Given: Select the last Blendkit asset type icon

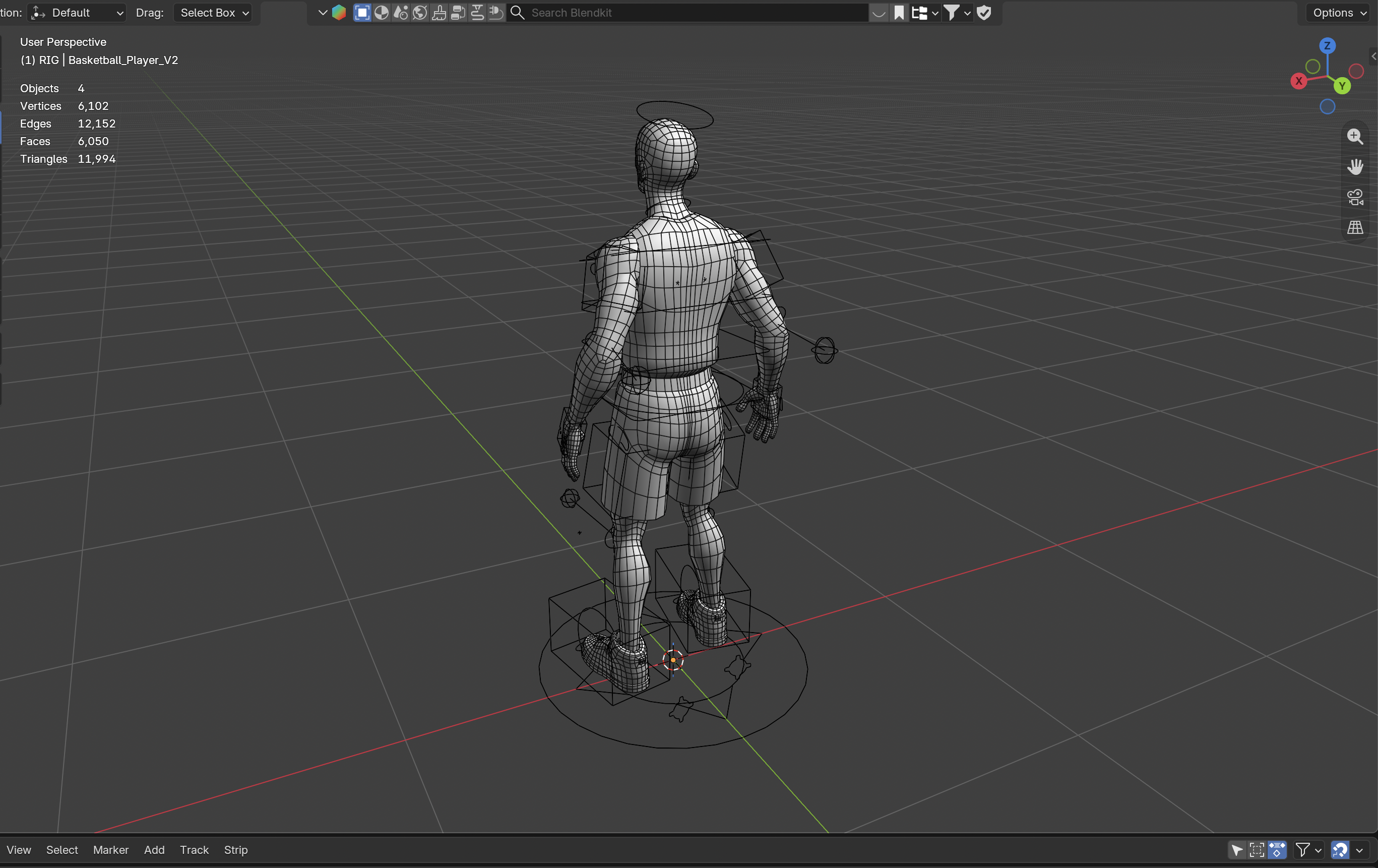Looking at the screenshot, I should pyautogui.click(x=496, y=13).
